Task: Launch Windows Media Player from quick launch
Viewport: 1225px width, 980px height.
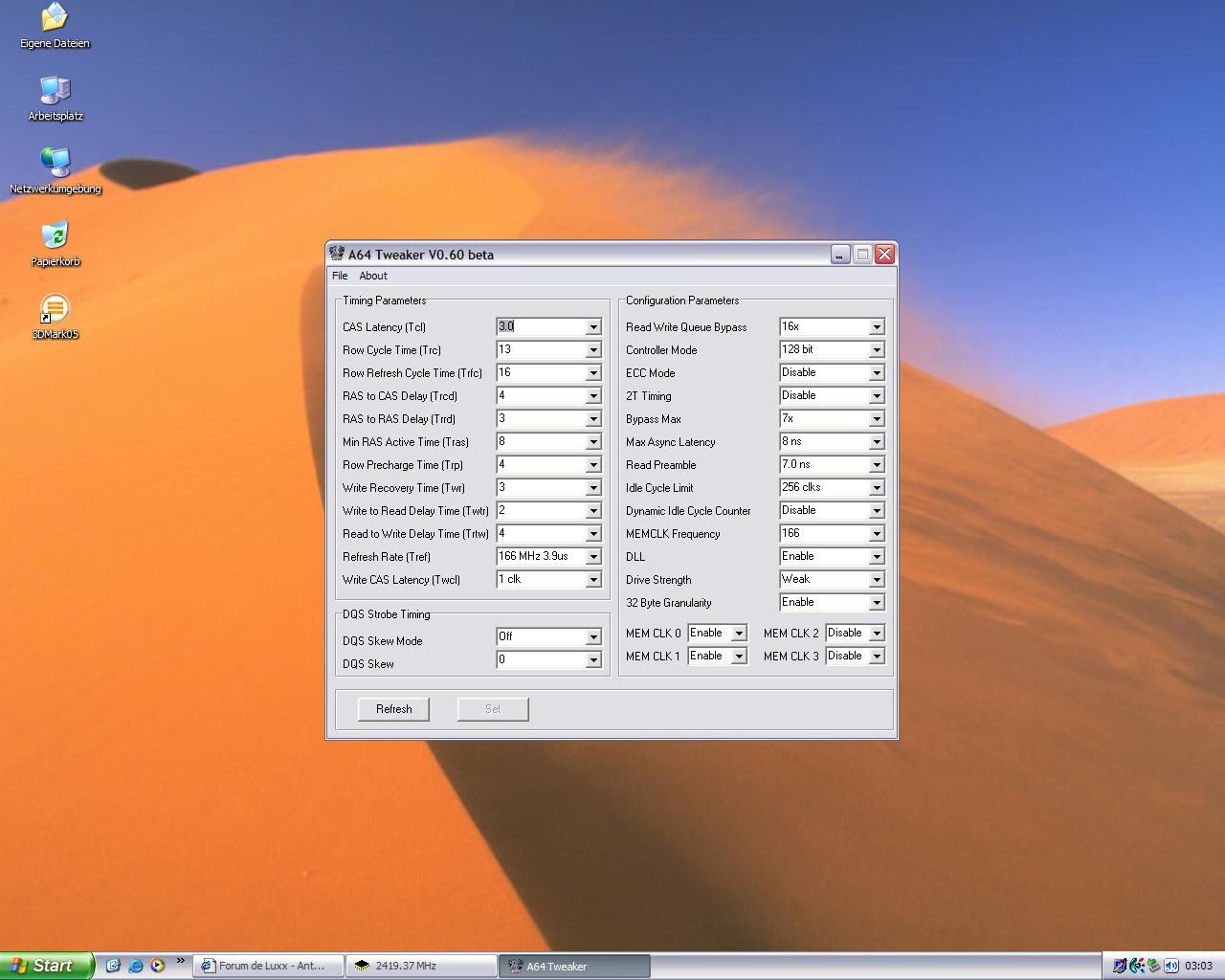Action: coord(157,966)
